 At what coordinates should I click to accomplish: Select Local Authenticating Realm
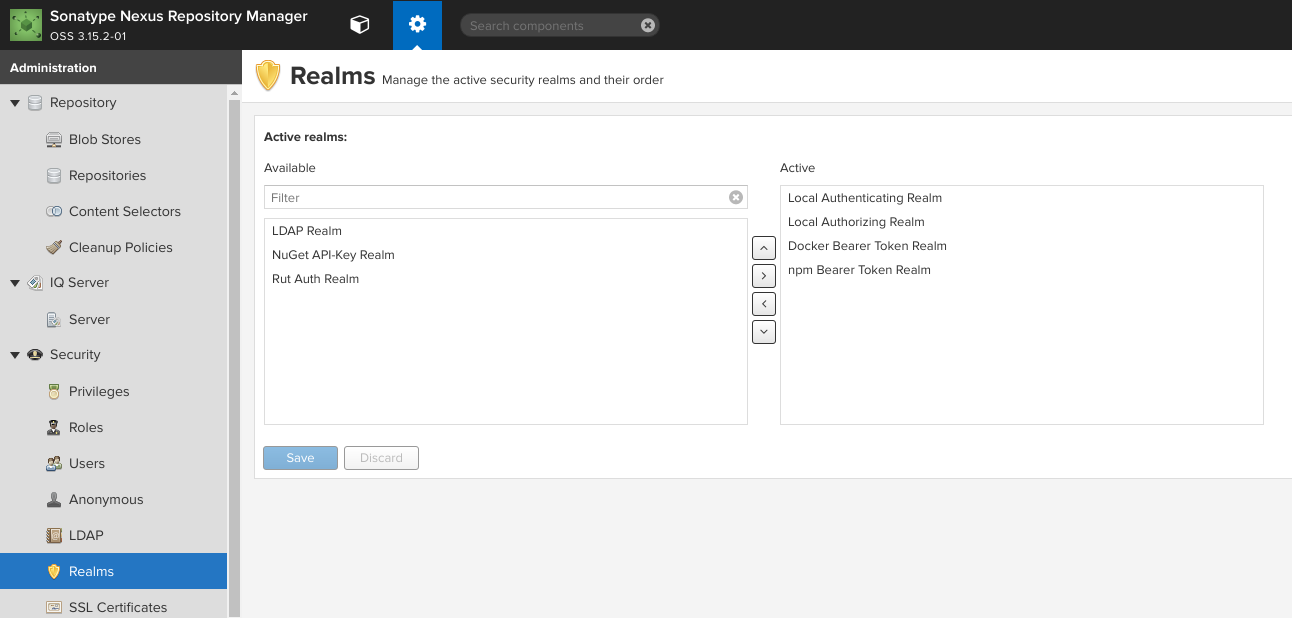[1022, 198]
